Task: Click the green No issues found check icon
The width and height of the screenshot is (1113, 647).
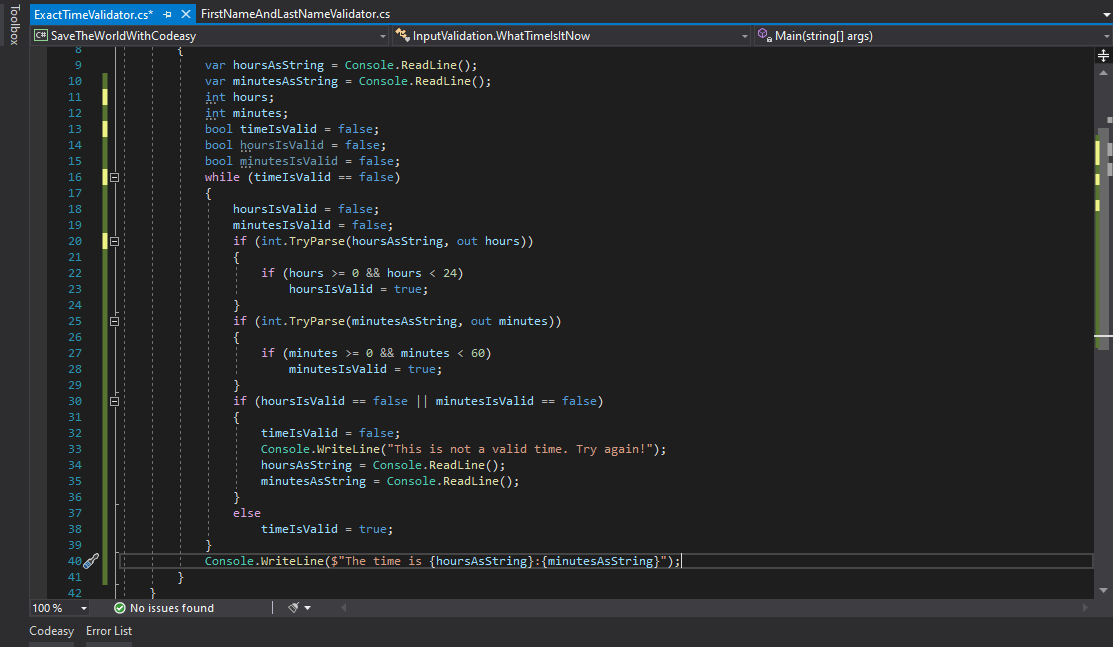Action: pos(120,608)
